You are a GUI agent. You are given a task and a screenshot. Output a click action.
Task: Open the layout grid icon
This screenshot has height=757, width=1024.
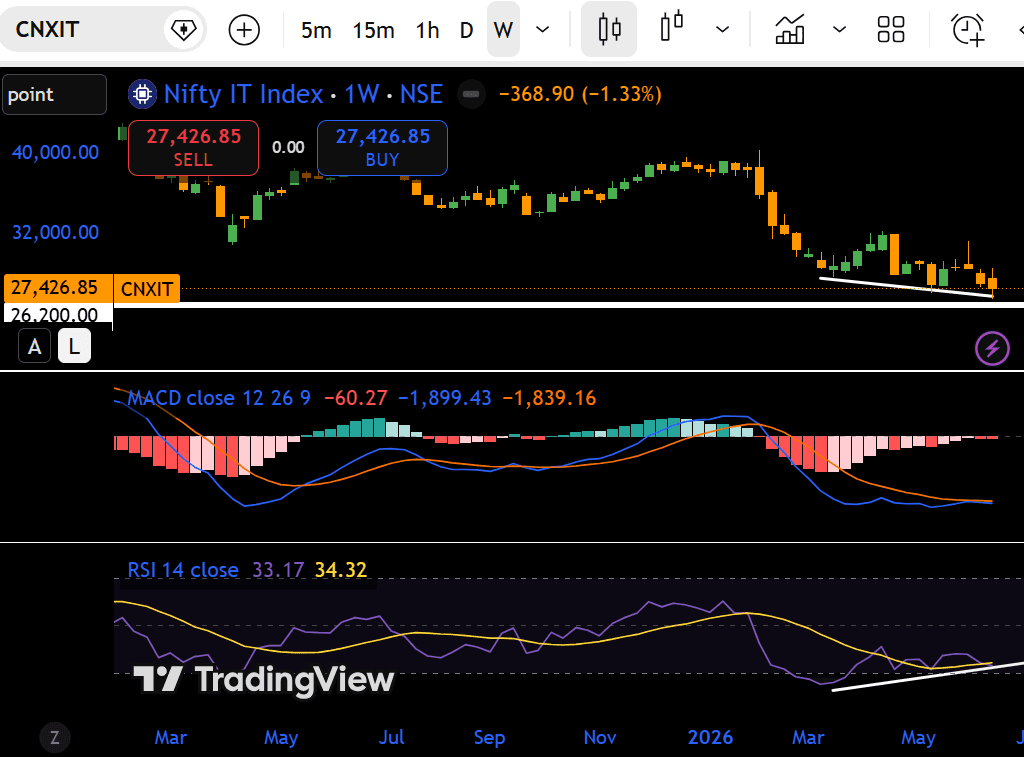pos(891,29)
